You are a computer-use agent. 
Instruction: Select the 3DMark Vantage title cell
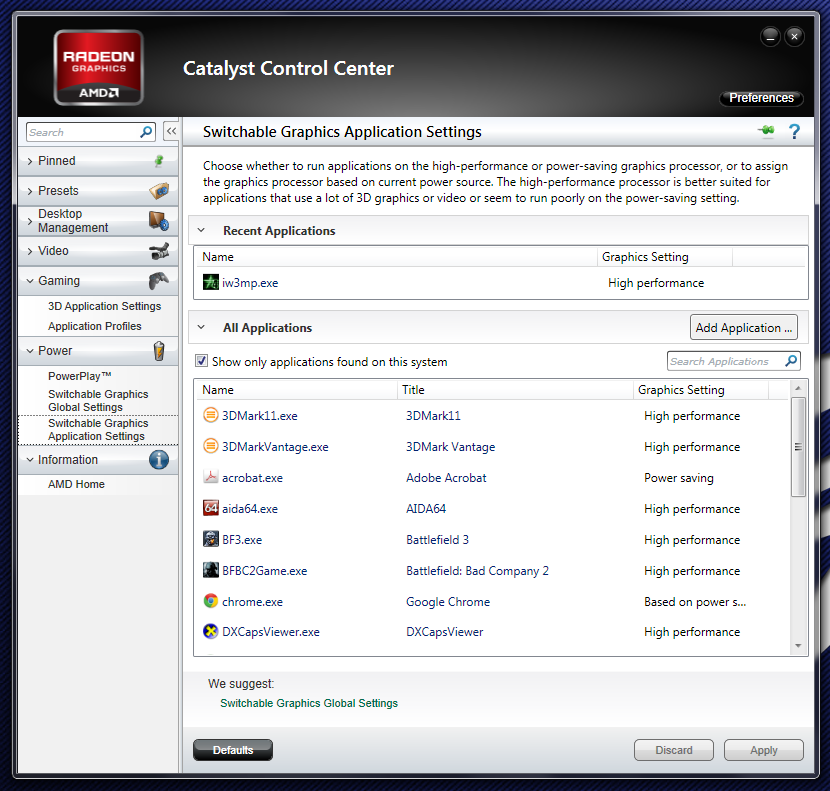click(x=450, y=447)
